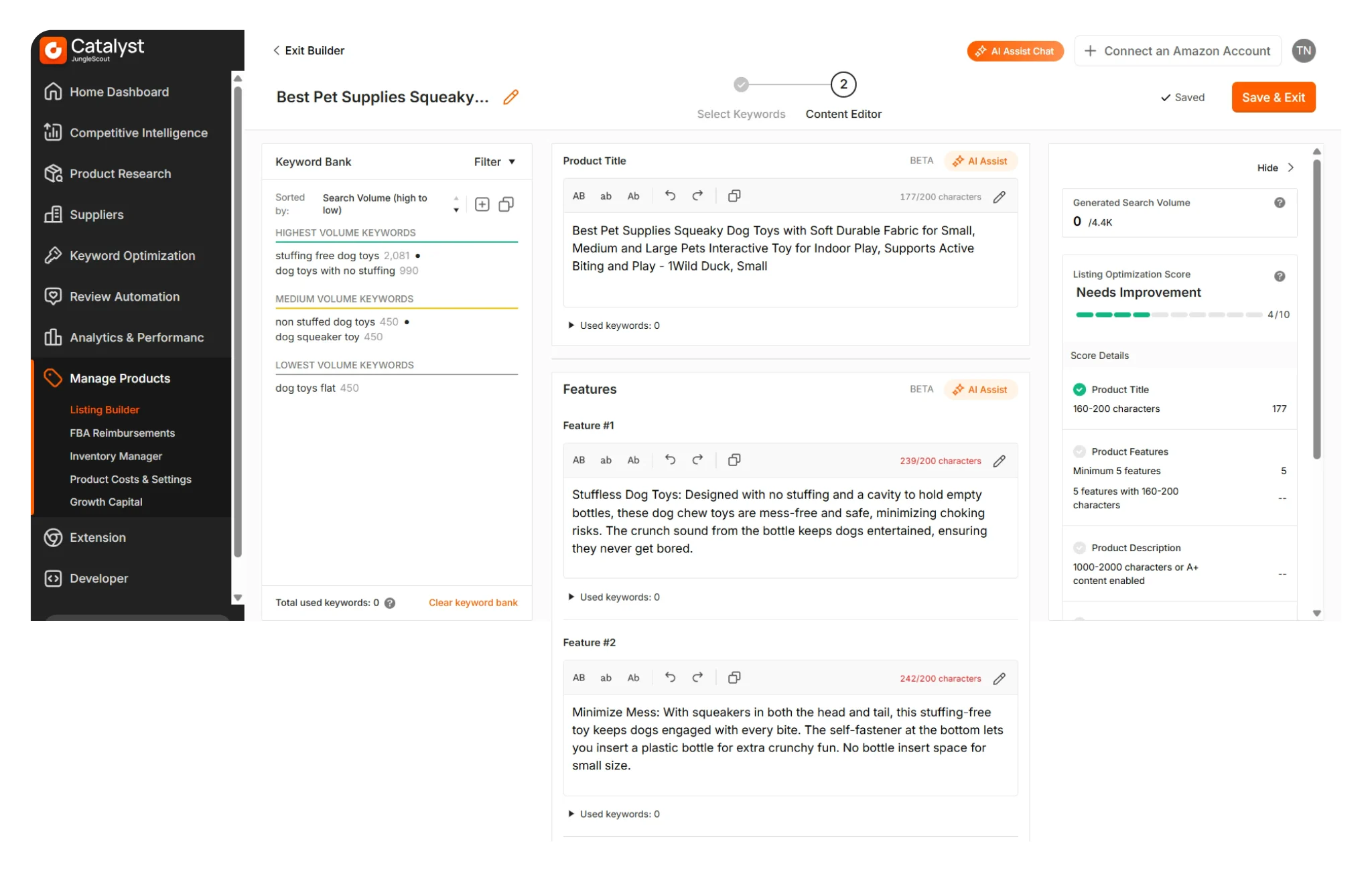Expand Used keywords under Product Title
The width and height of the screenshot is (1372, 878).
tap(614, 325)
